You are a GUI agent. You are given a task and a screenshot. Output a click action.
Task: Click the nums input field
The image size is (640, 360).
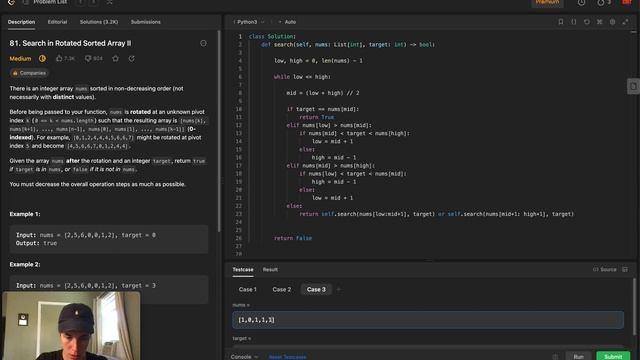[x=428, y=320]
